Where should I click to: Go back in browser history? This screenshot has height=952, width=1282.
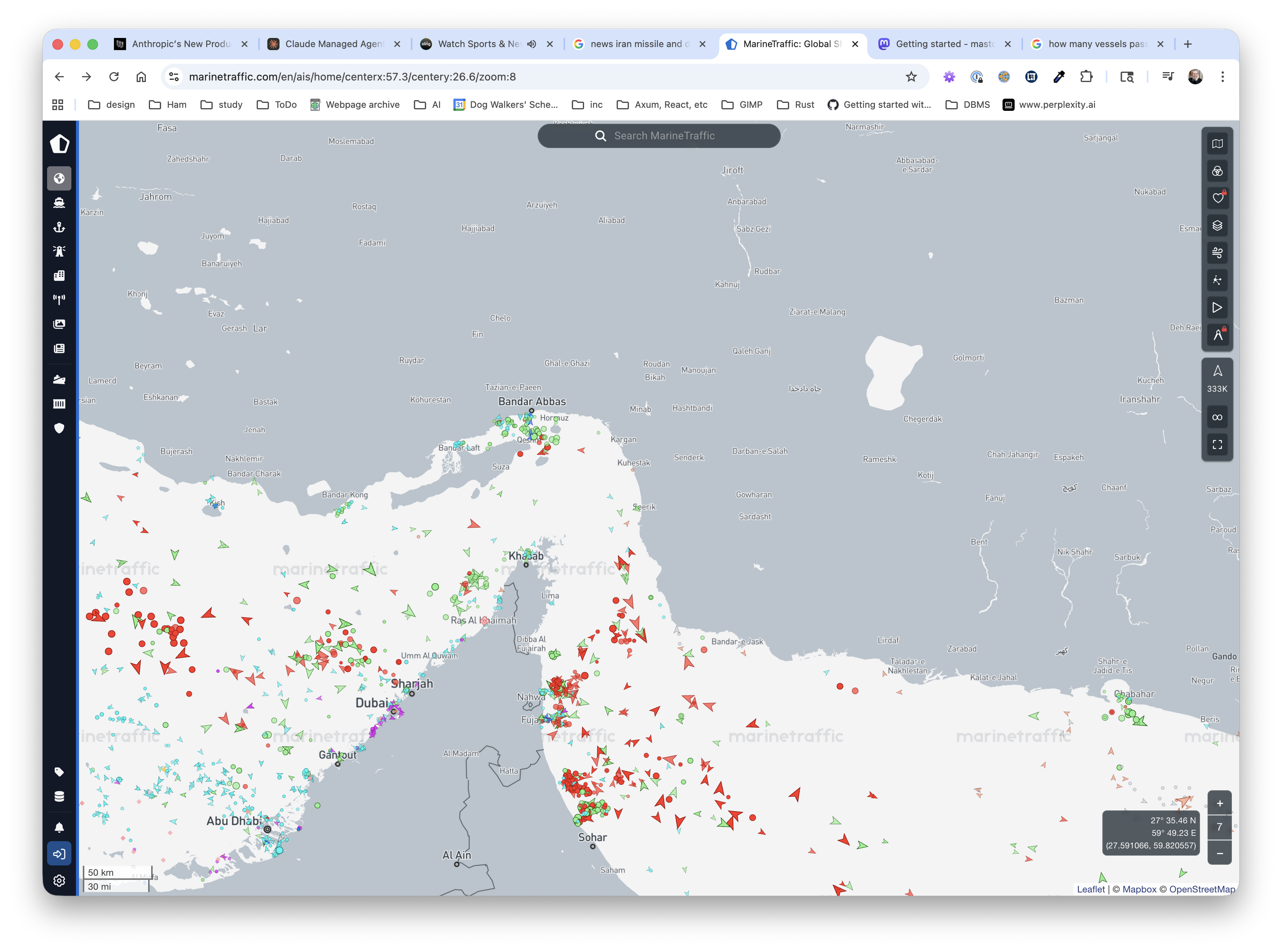point(59,77)
